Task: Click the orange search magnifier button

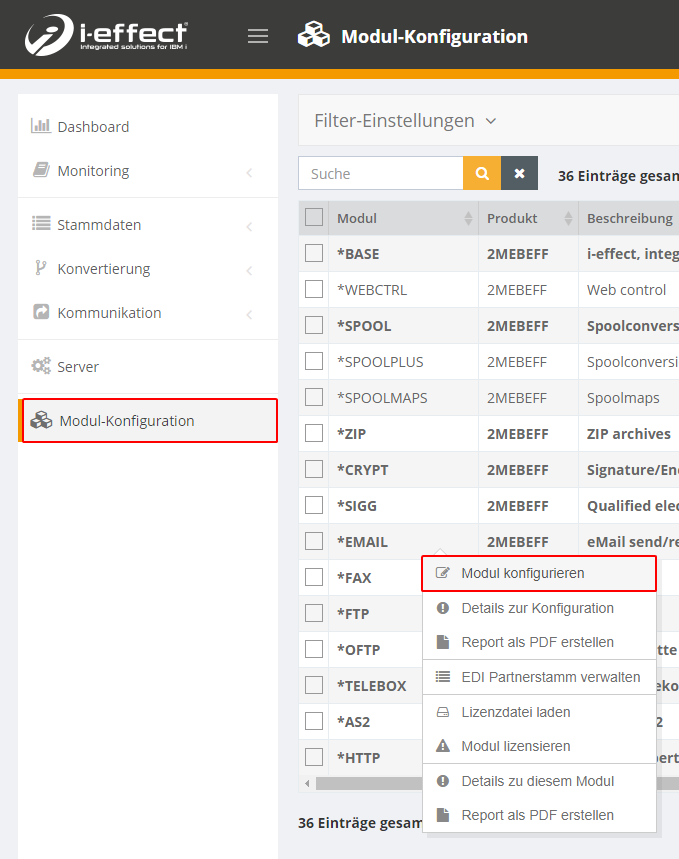Action: click(x=482, y=173)
